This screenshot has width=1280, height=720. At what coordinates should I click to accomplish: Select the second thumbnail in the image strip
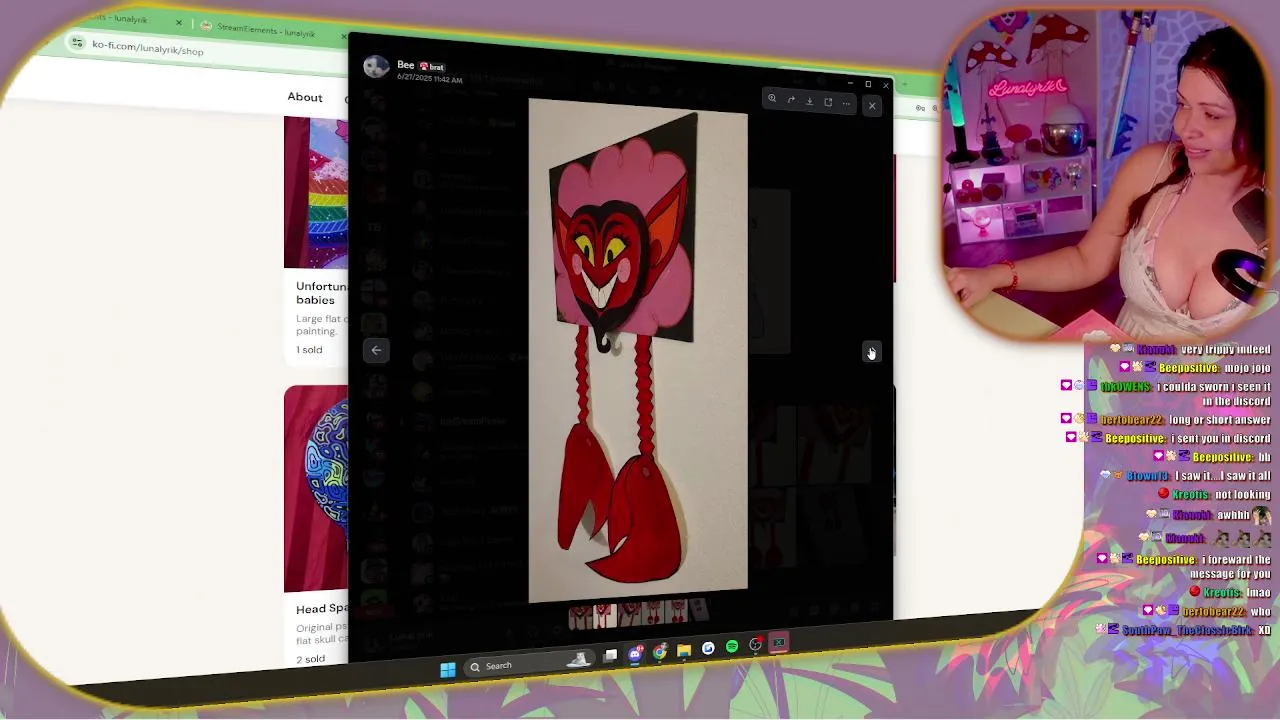[605, 615]
